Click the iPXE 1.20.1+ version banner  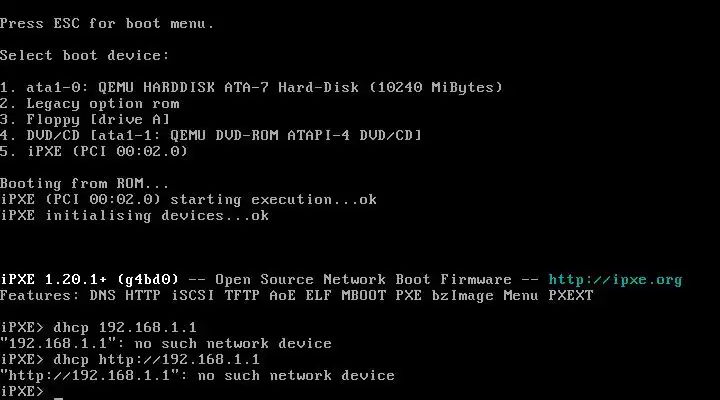point(89,280)
